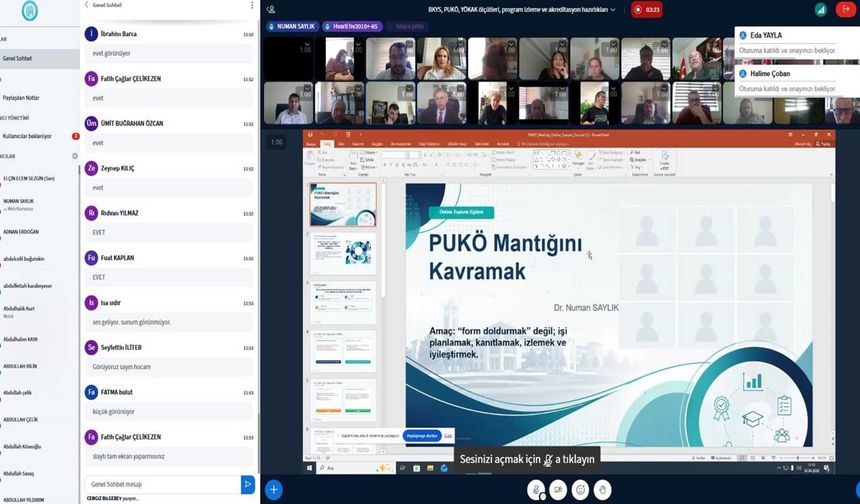This screenshot has height=504, width=860.
Task: Click the microphone unmute button in bottom toolbar
Action: point(536,490)
